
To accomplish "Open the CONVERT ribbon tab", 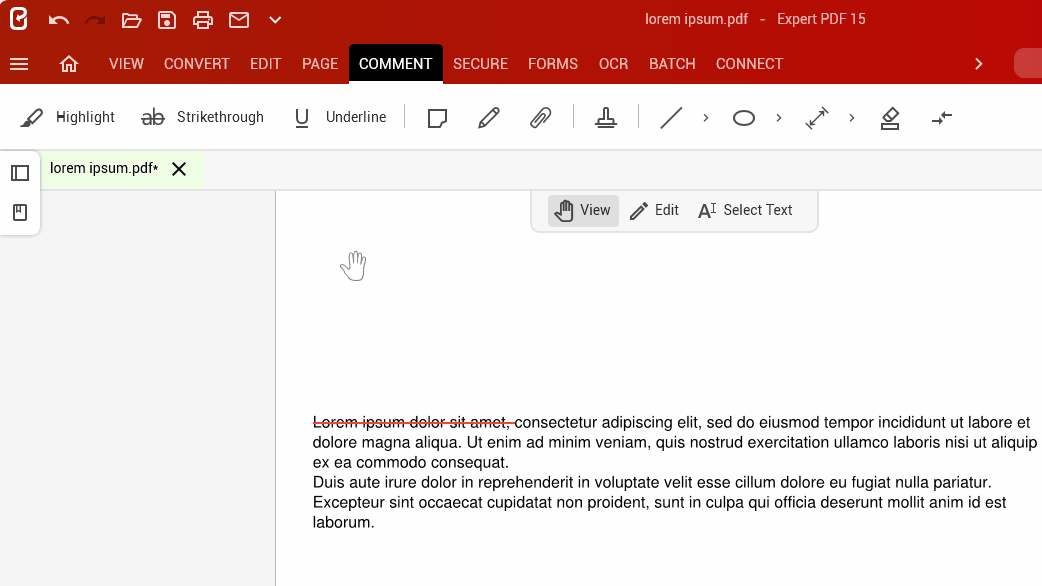I will (197, 64).
